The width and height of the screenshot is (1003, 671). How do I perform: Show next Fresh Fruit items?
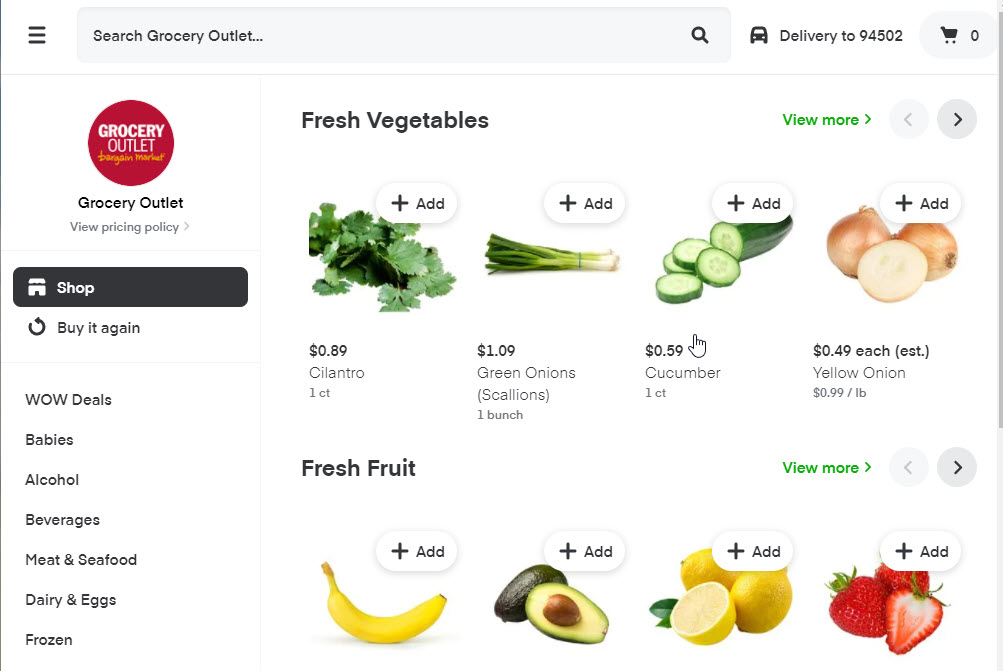click(x=957, y=468)
